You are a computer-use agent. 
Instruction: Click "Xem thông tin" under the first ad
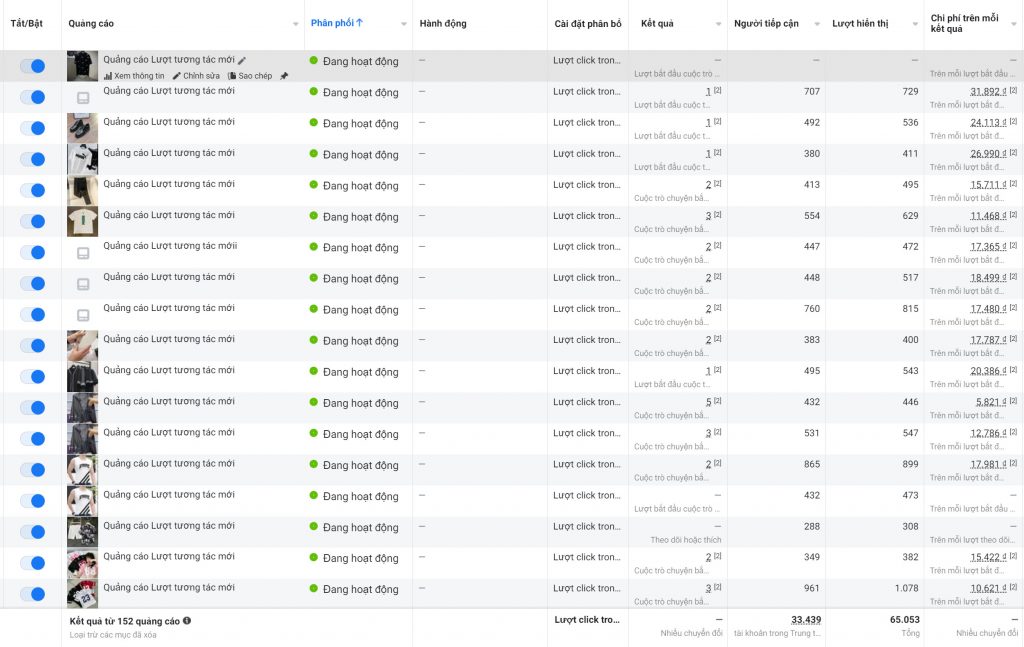[x=135, y=76]
